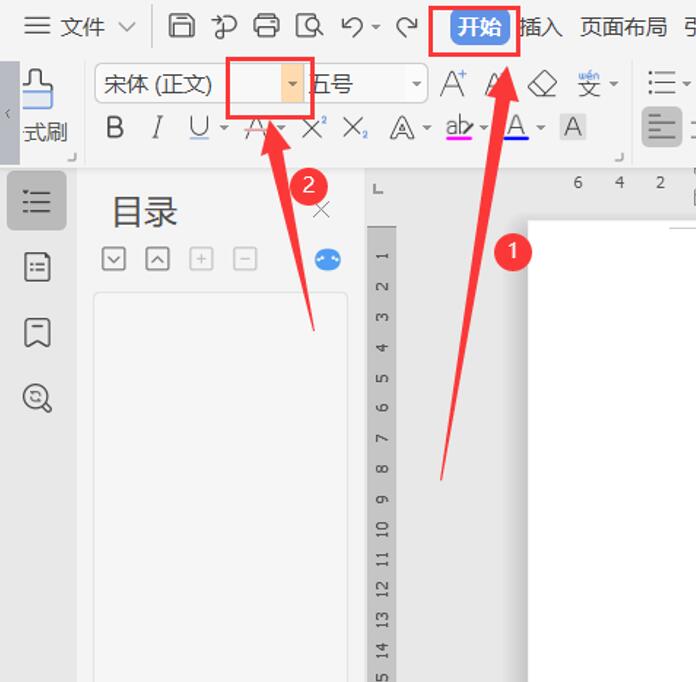This screenshot has height=682, width=696.
Task: Toggle Underline formatting
Action: [199, 127]
